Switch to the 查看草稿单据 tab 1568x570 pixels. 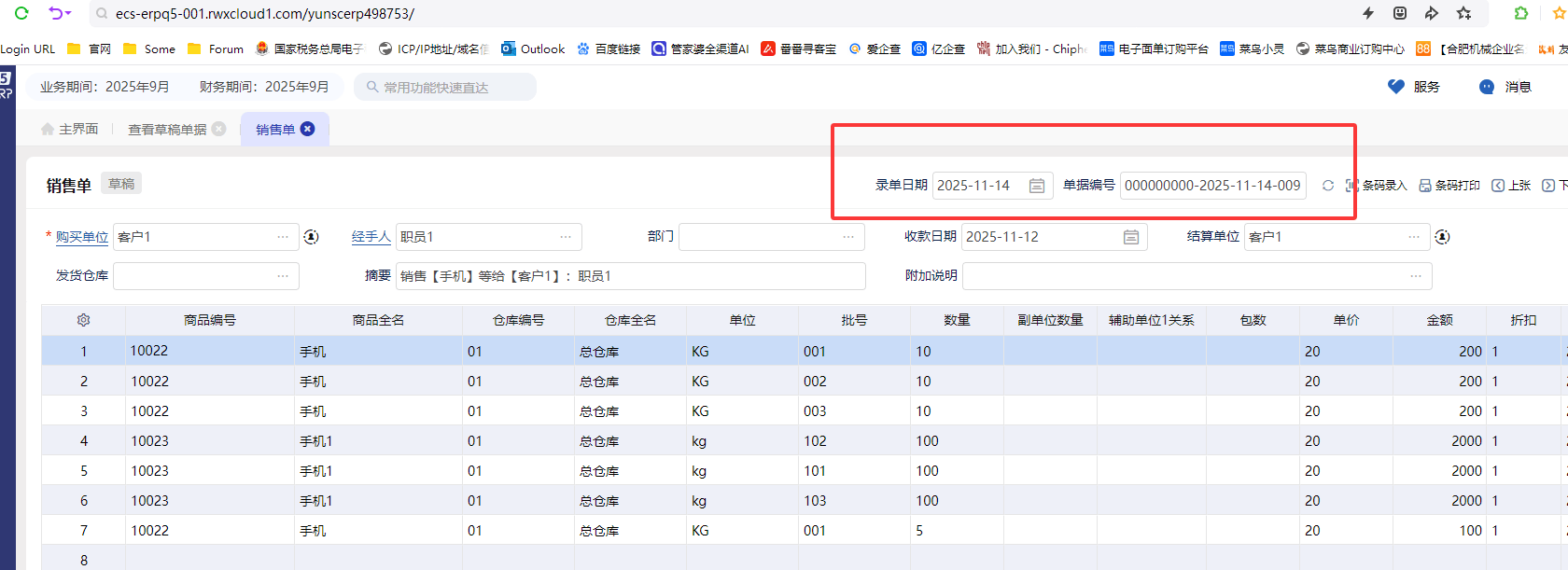pos(167,129)
